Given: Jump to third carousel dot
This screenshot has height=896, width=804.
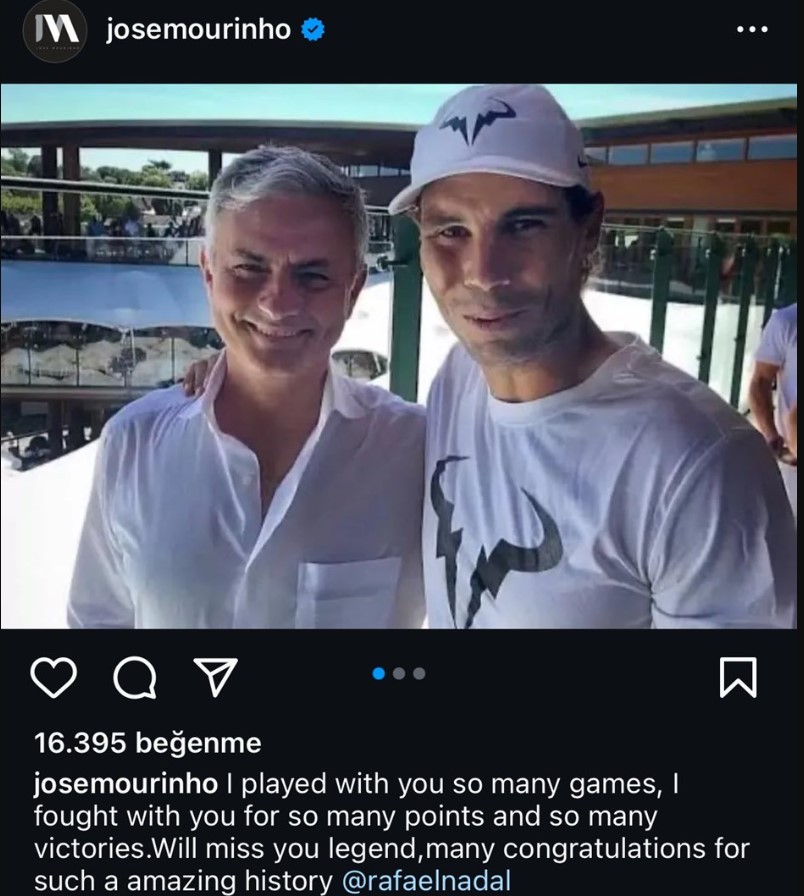Looking at the screenshot, I should tap(419, 674).
